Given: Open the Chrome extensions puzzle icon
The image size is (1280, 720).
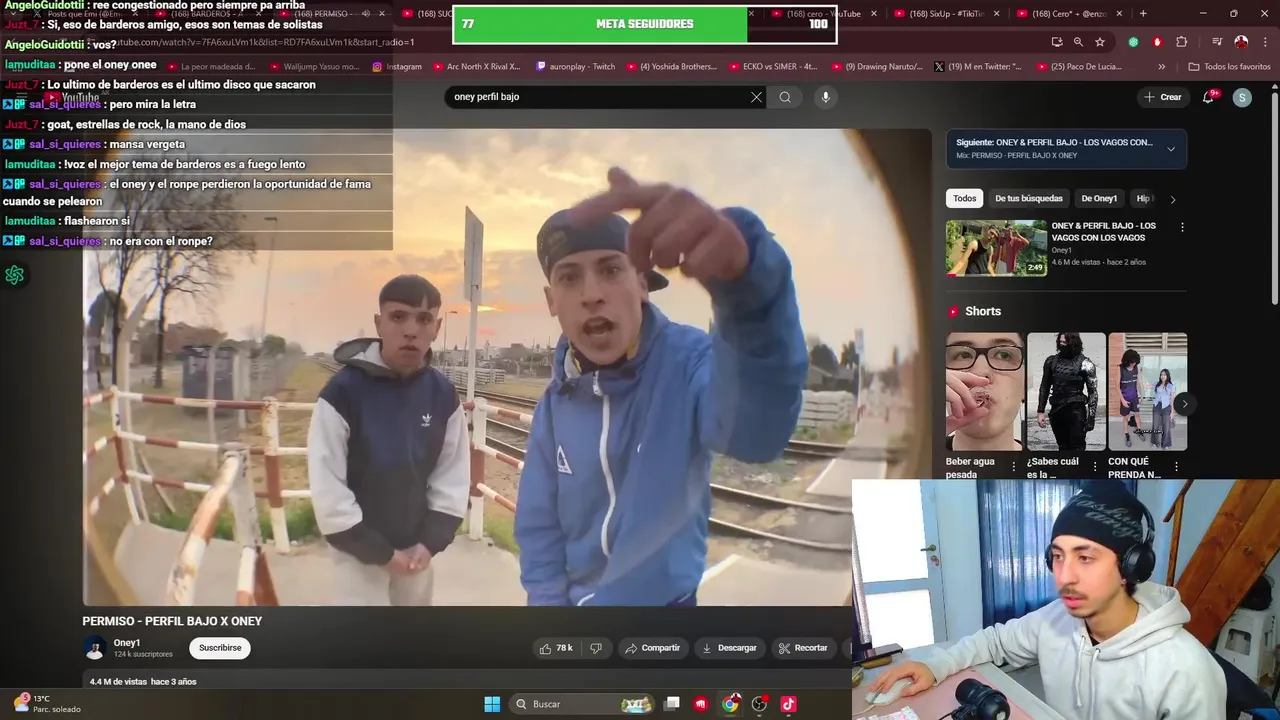Looking at the screenshot, I should coord(1181,42).
